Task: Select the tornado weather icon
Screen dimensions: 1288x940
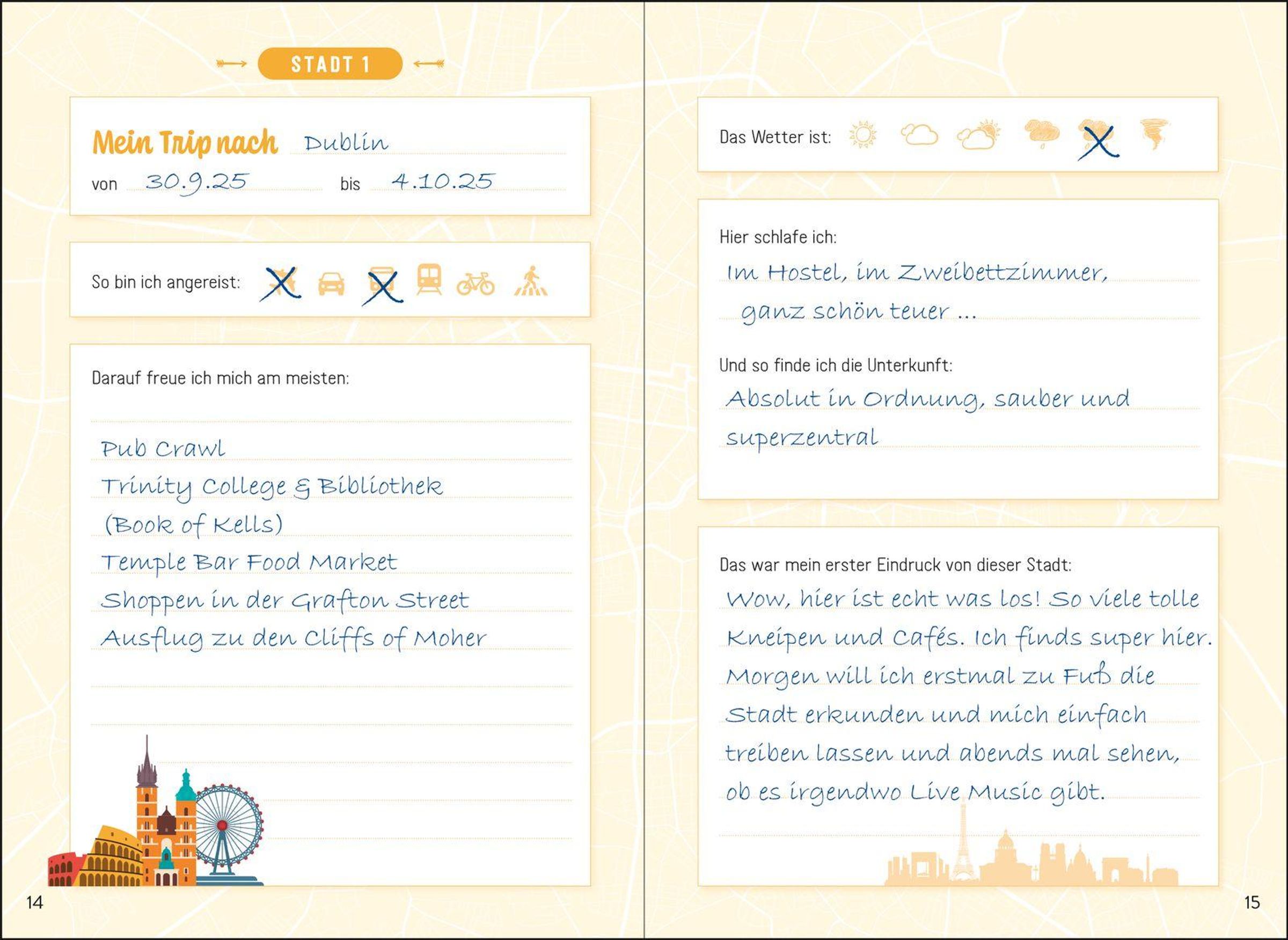Action: coord(1154,134)
